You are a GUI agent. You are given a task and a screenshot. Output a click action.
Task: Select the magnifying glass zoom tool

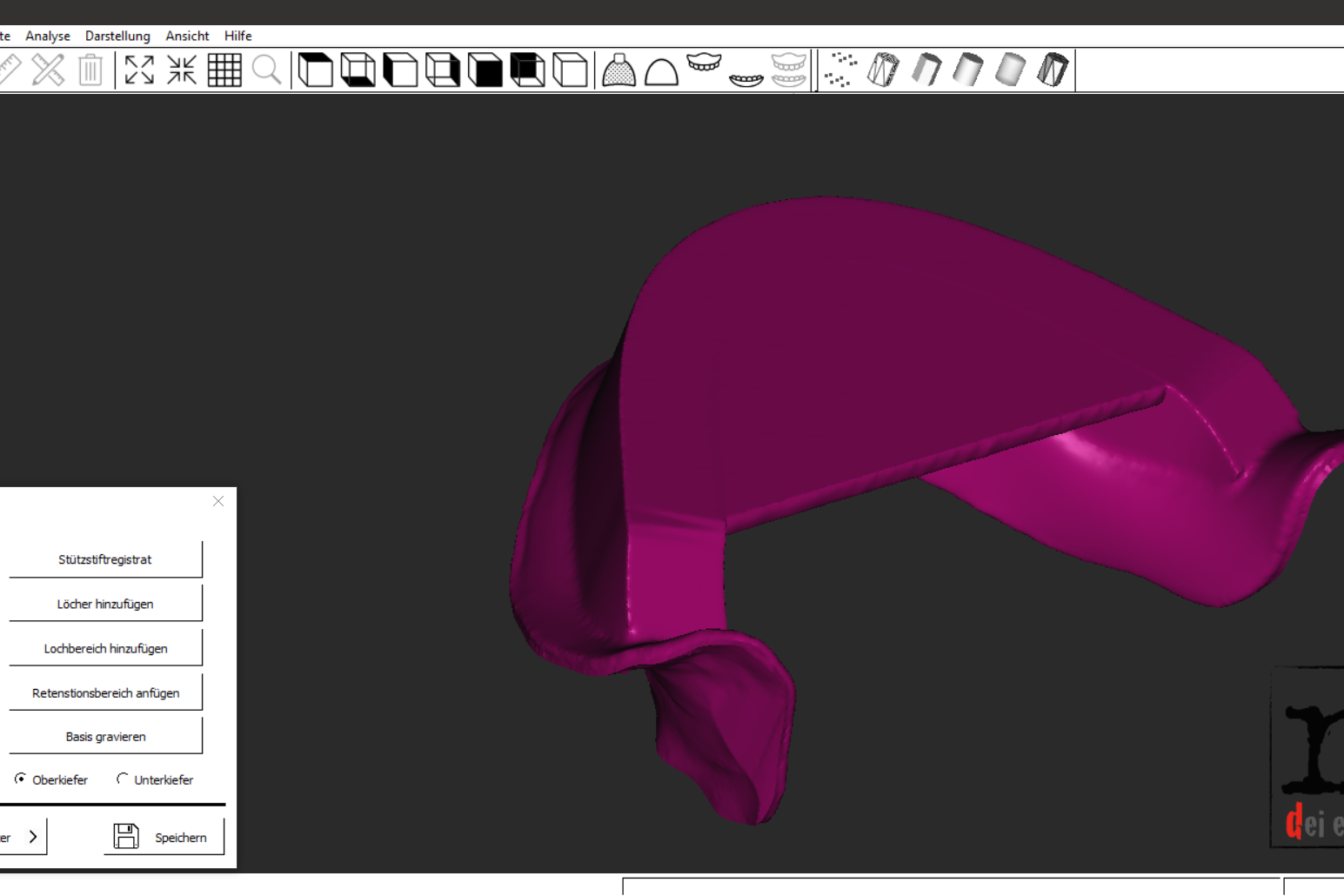point(267,70)
